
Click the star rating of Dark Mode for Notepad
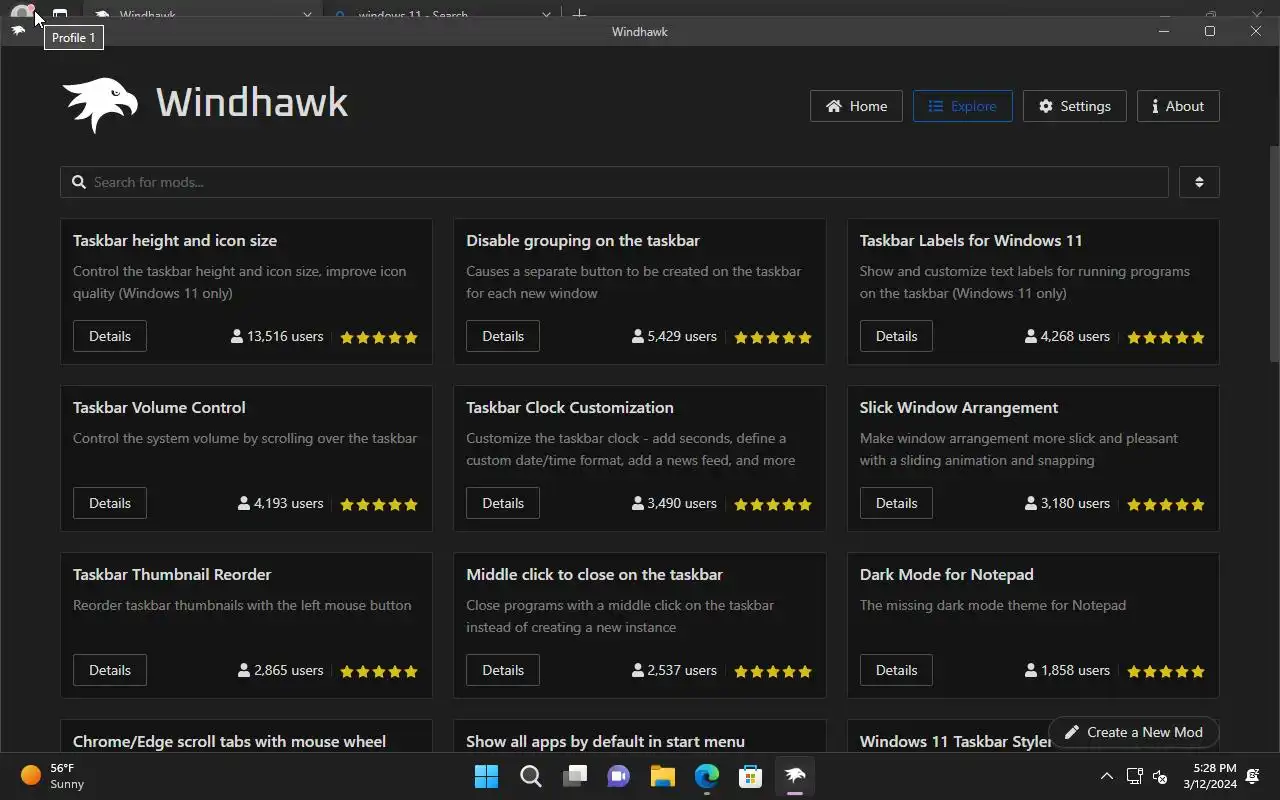click(1166, 671)
